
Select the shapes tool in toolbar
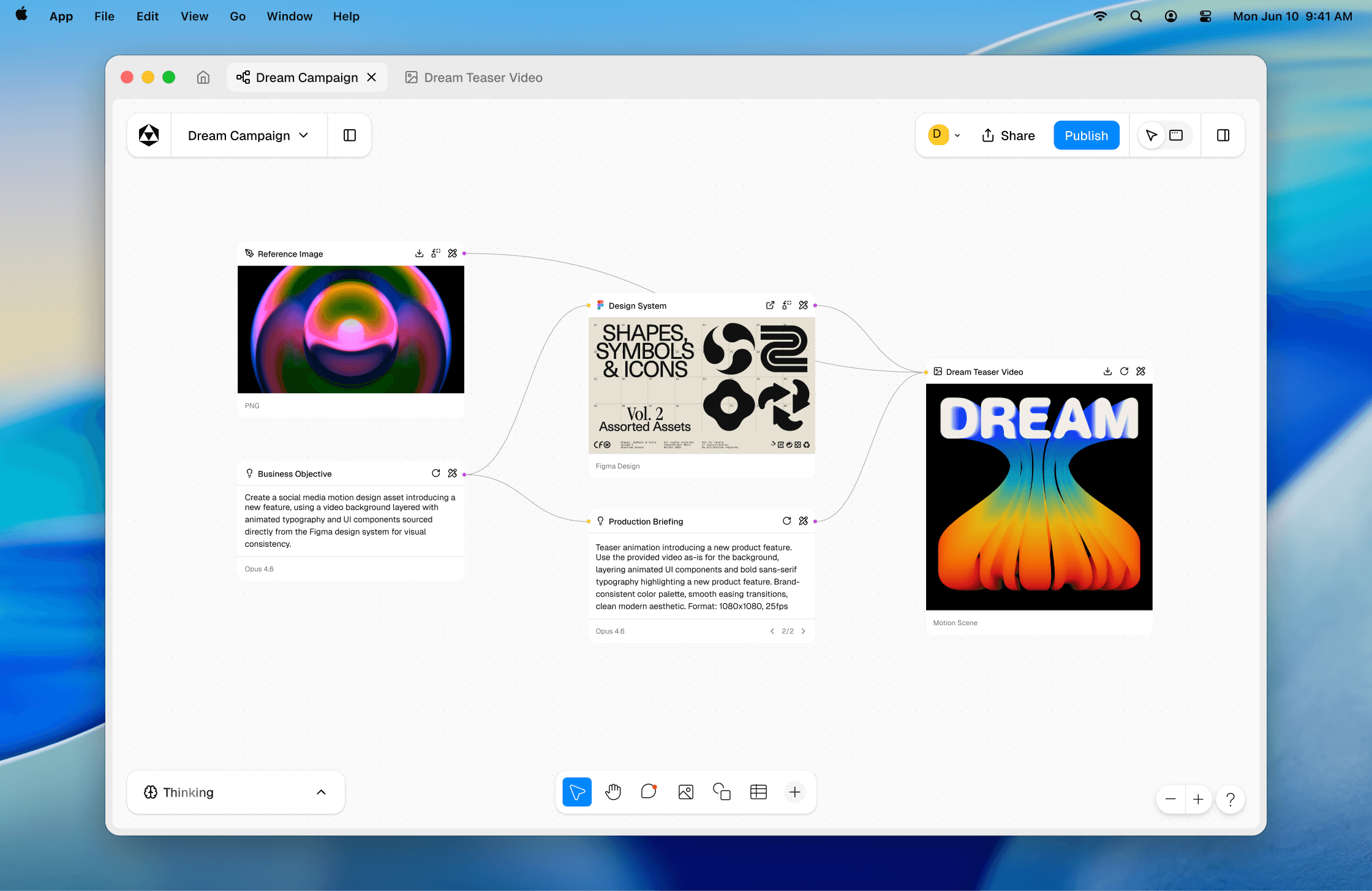click(x=722, y=792)
